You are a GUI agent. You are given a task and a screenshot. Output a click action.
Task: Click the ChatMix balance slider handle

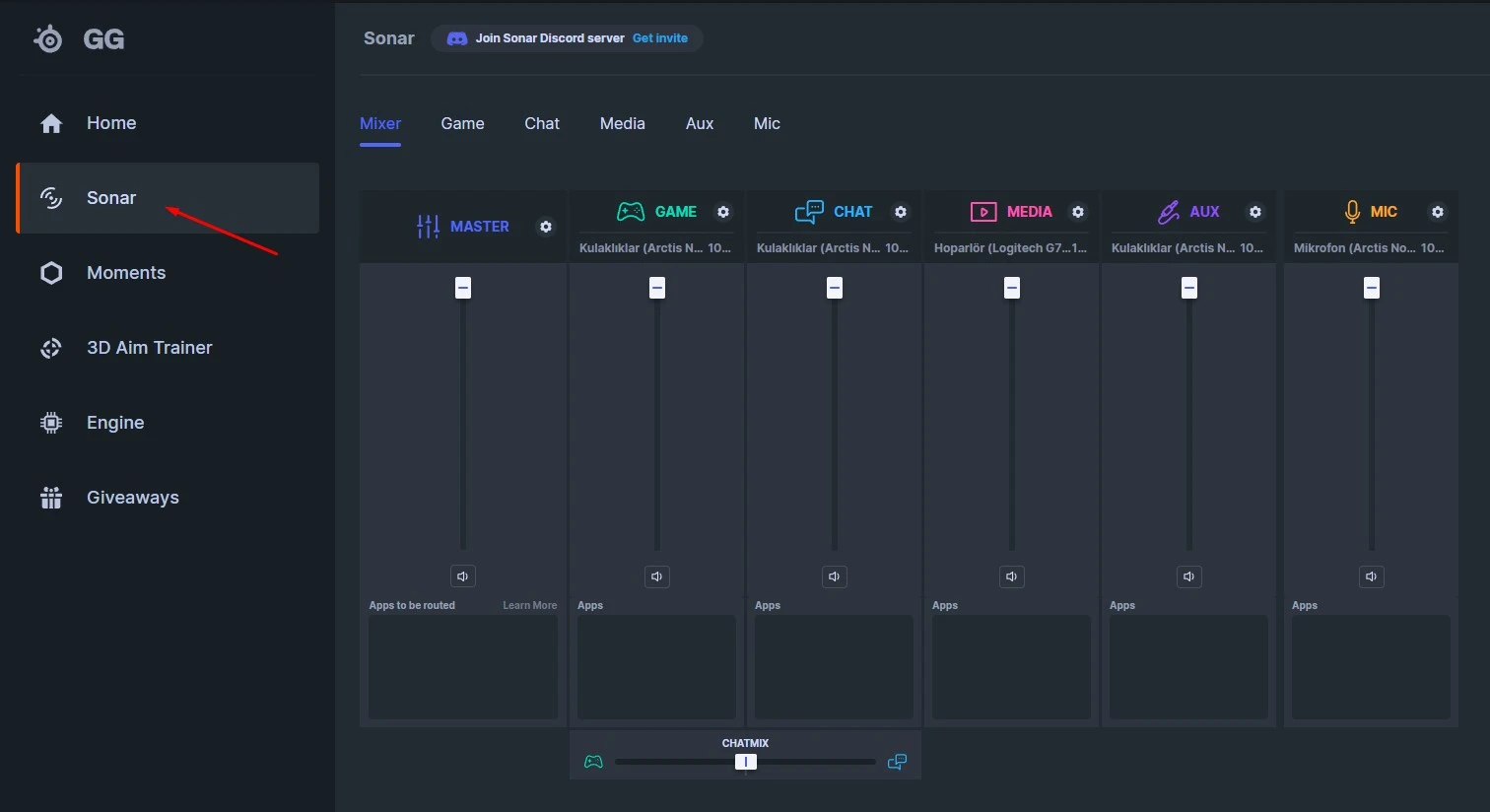746,762
